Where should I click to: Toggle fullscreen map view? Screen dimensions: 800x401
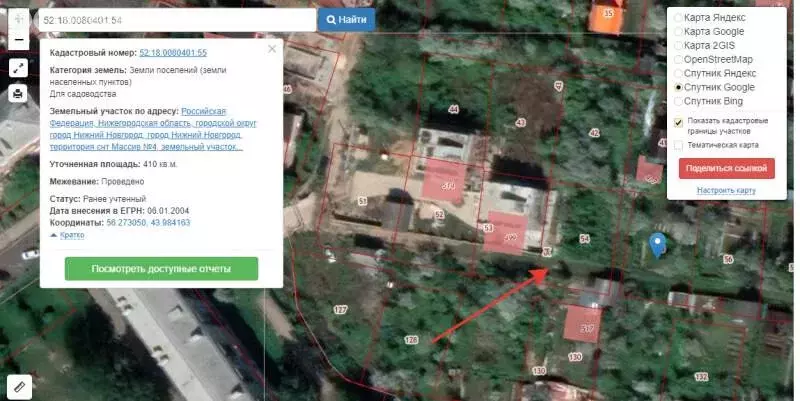click(18, 68)
